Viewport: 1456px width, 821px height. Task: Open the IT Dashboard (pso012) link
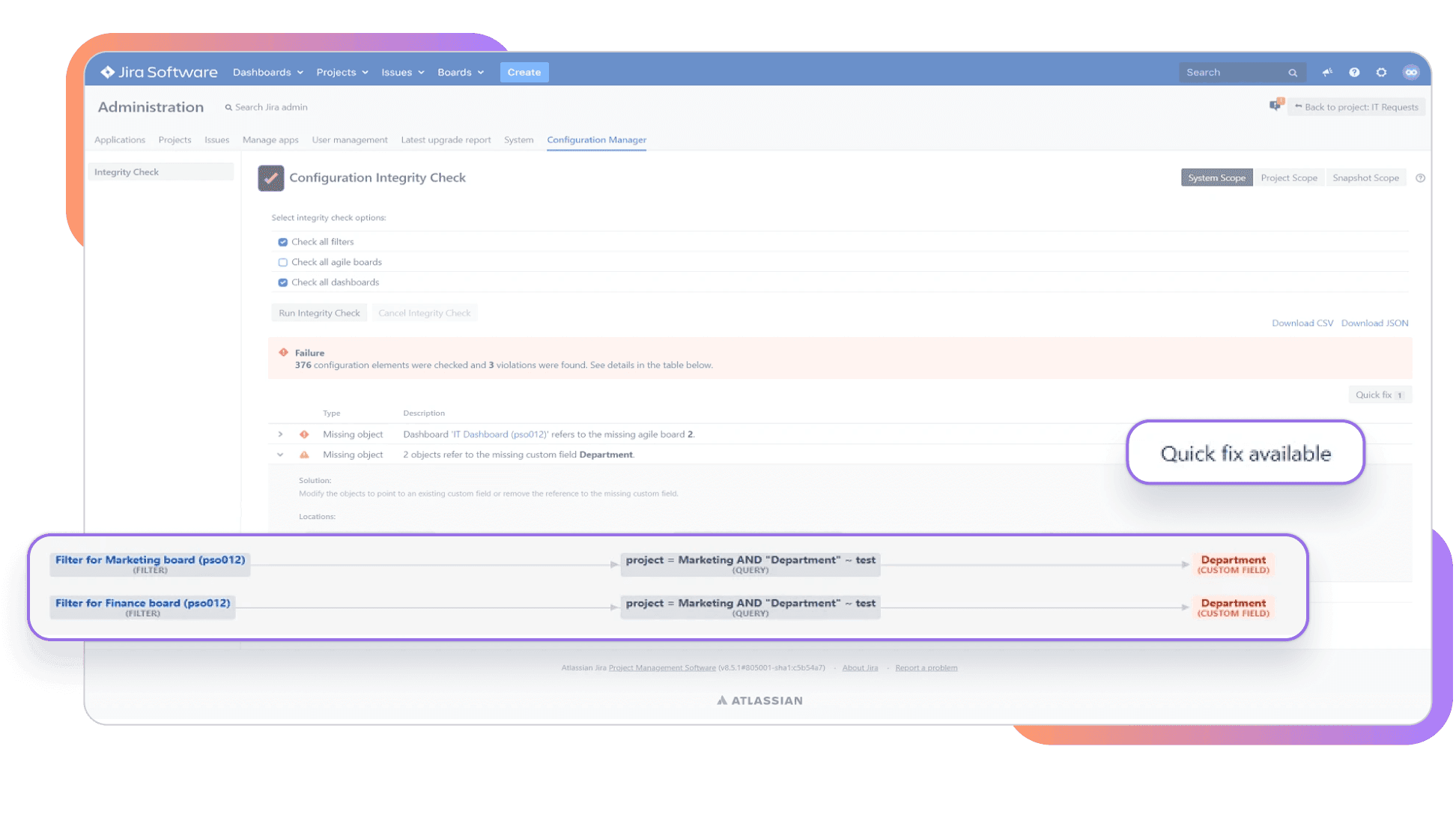click(x=499, y=434)
